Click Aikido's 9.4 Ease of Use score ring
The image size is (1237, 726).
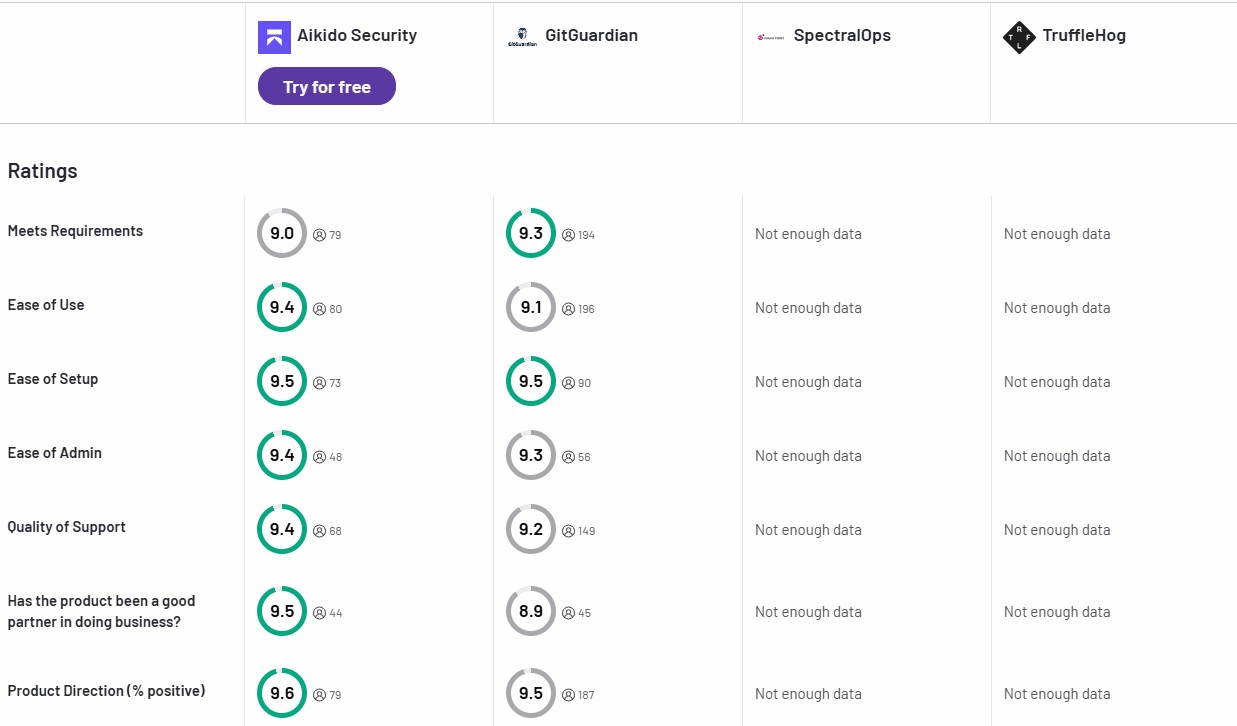[282, 307]
